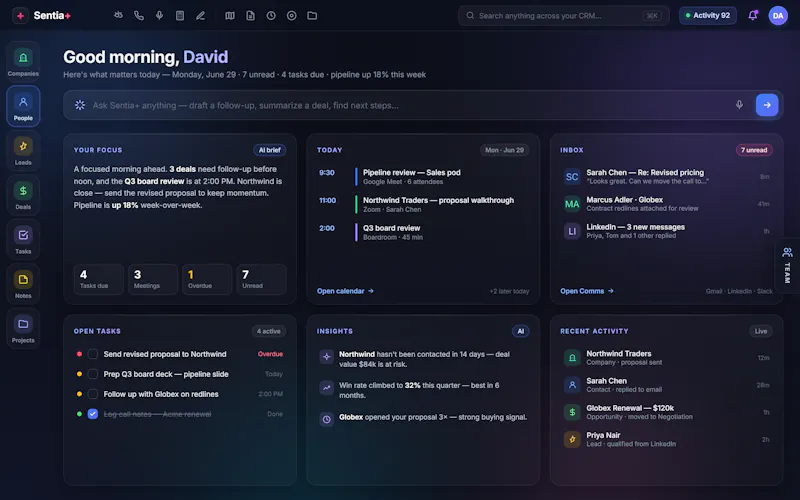Expand the Team side panel tab
The width and height of the screenshot is (800, 500).
pos(787,265)
